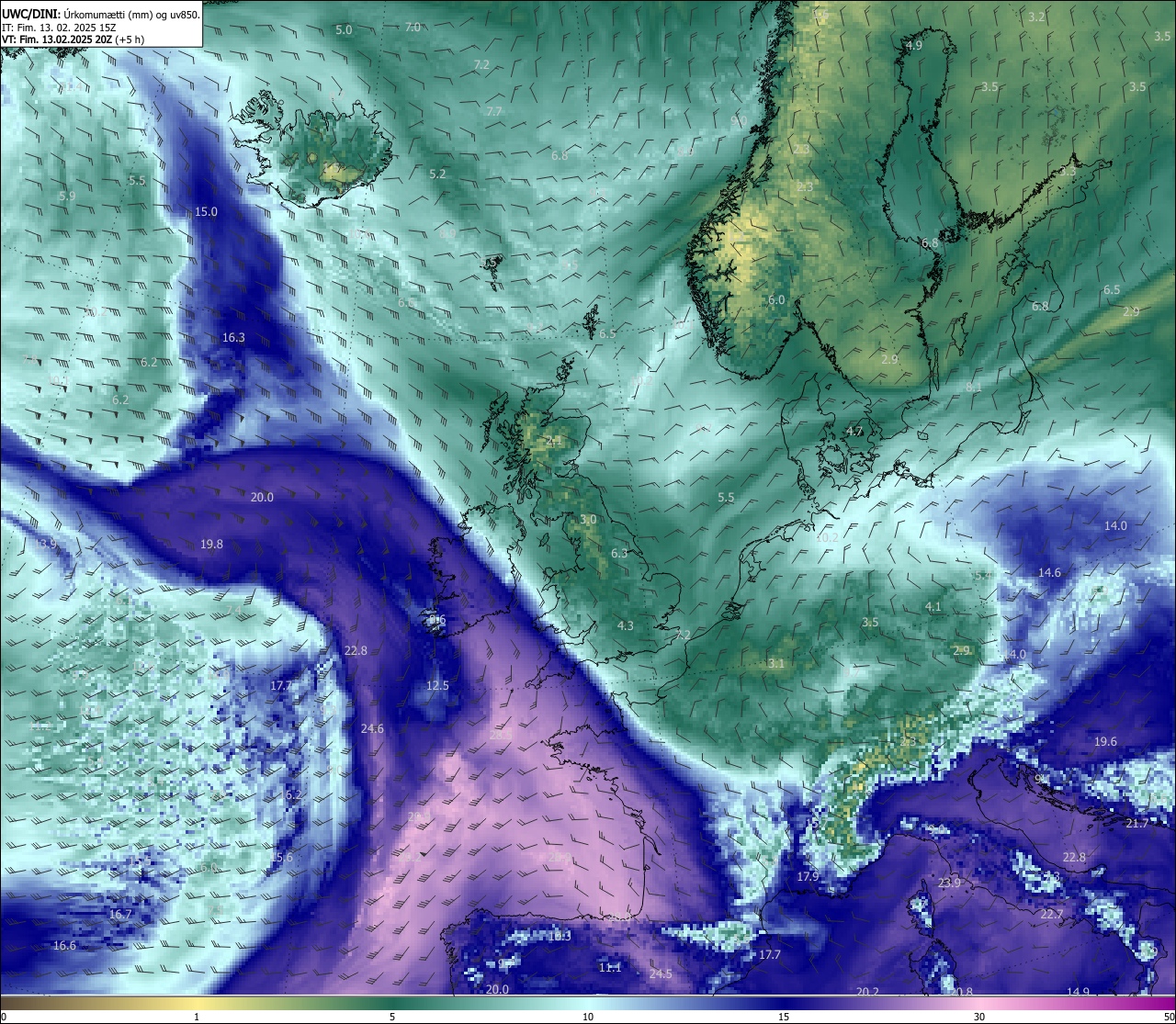Image resolution: width=1176 pixels, height=1024 pixels.
Task: Click the 5.0 value at the top
Action: coord(344,30)
